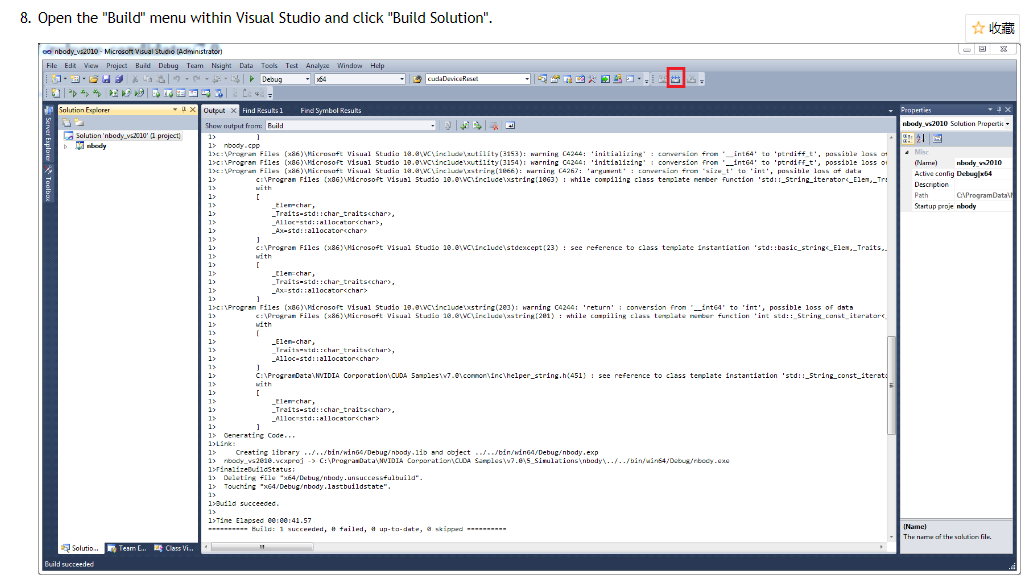Click first icon on second toolbar row
The width and height of the screenshot is (1027, 585).
56,93
